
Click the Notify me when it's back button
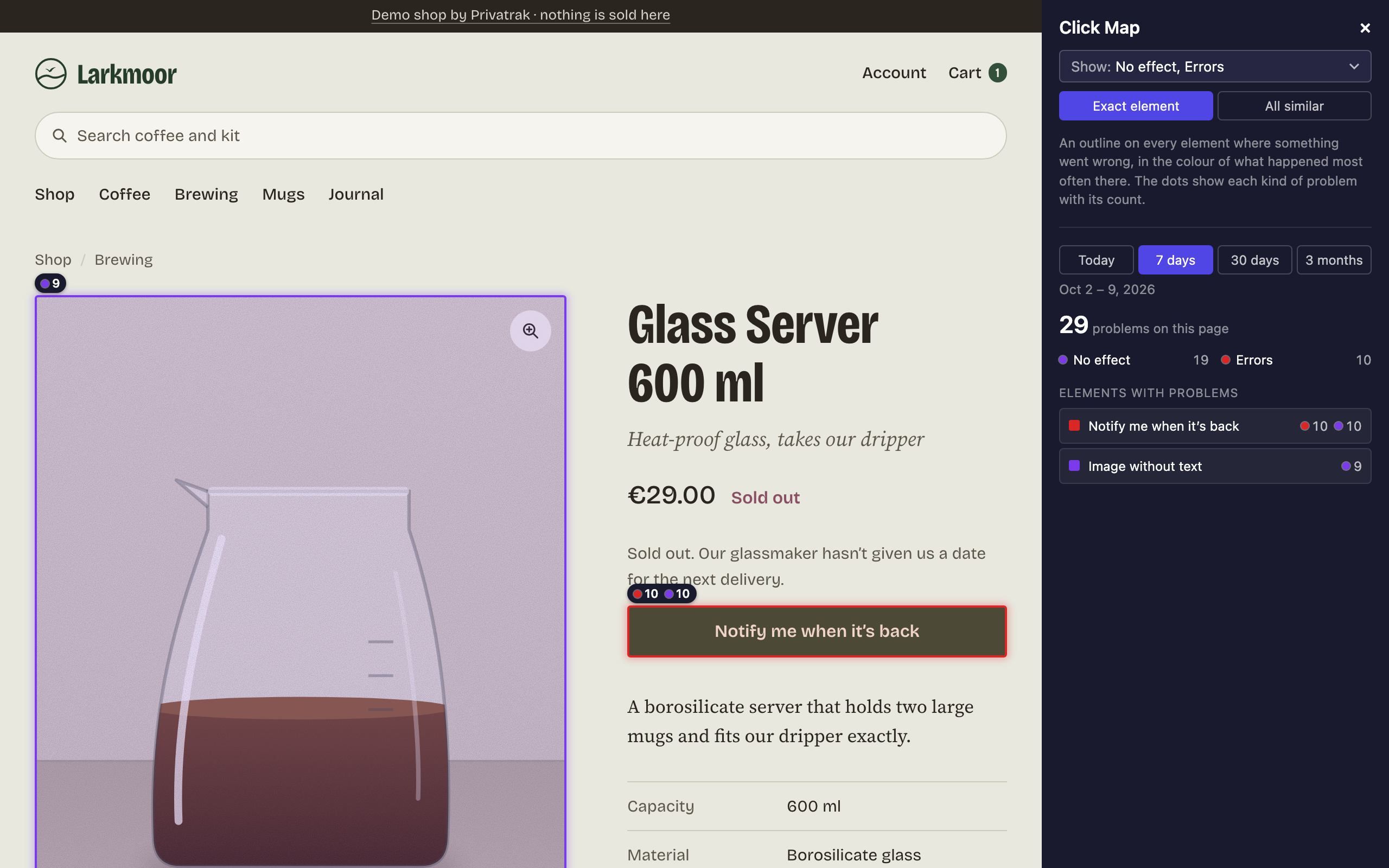[x=816, y=631]
